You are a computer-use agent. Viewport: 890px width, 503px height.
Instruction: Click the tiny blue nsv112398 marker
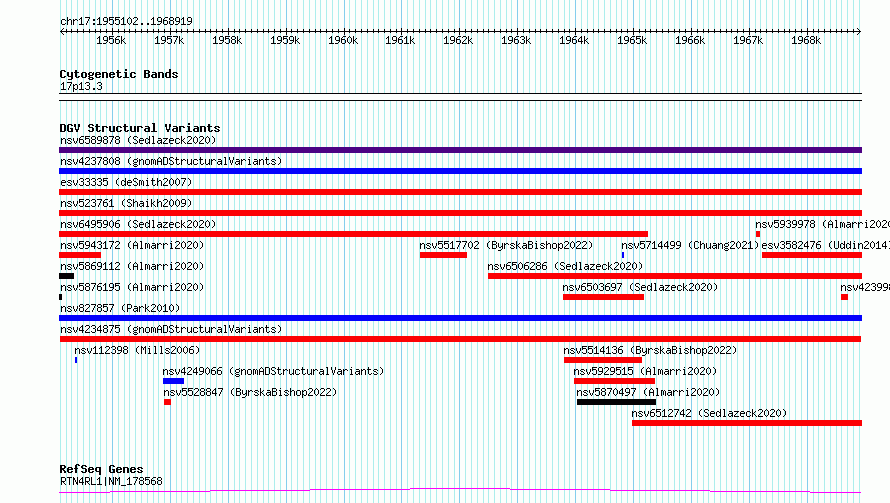coord(76,360)
